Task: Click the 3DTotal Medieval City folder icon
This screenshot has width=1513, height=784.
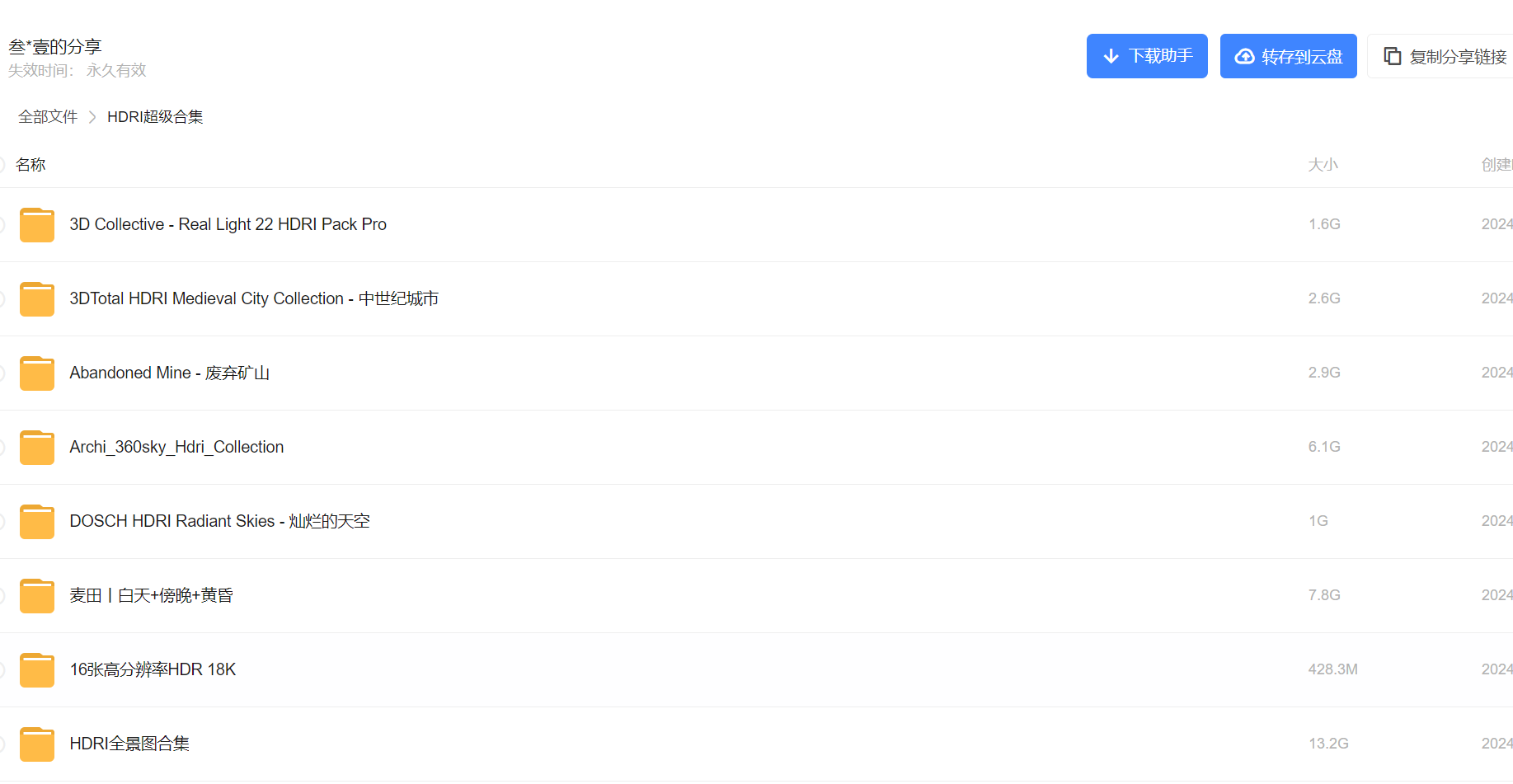Action: tap(37, 299)
